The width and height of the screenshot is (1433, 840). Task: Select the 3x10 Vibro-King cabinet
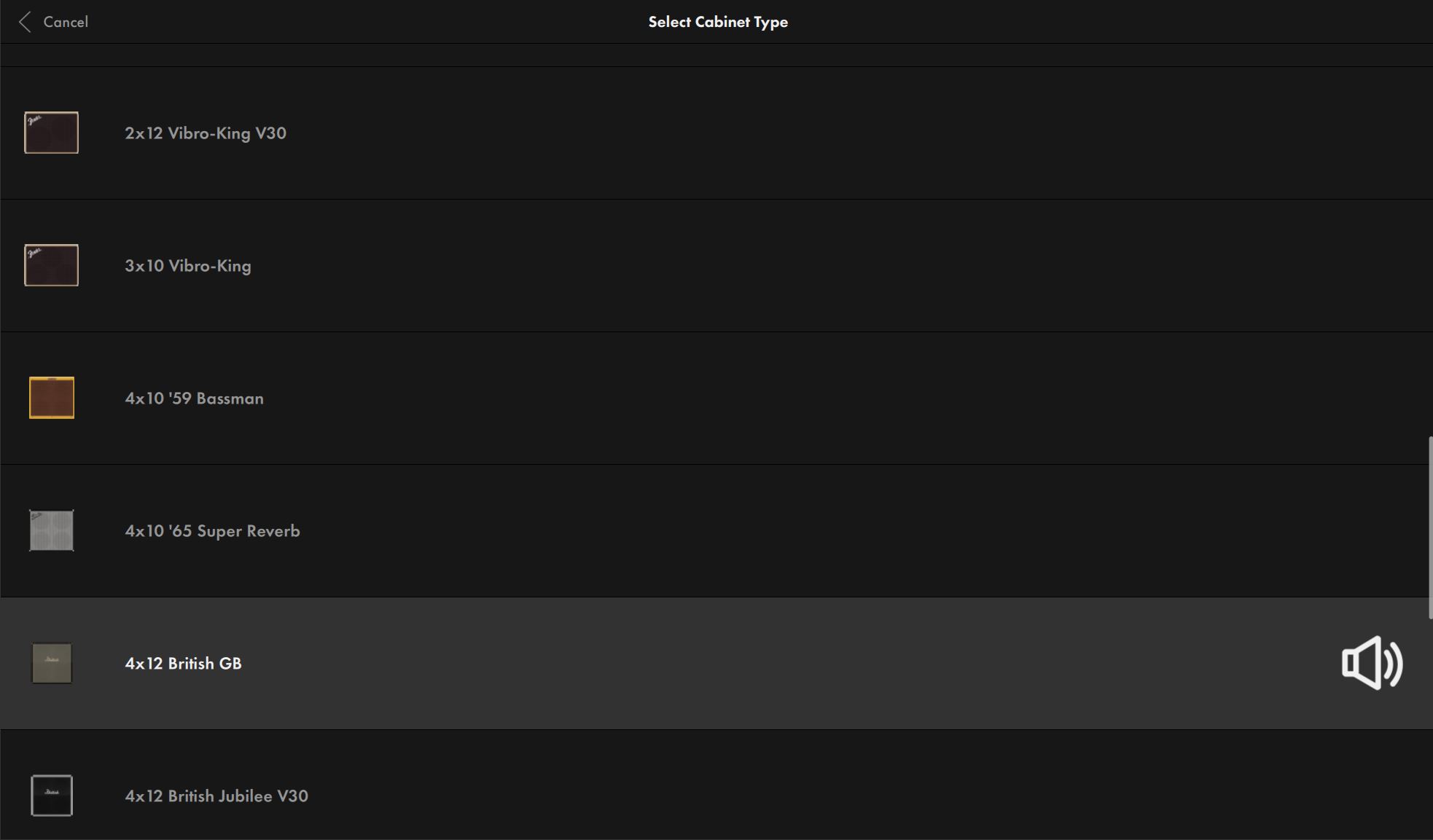pos(187,266)
